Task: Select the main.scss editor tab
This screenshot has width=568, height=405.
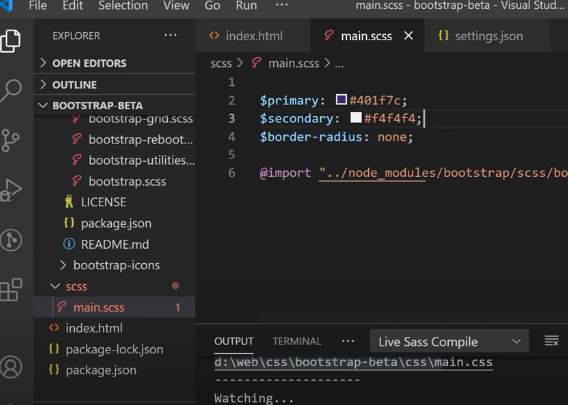Action: 366,36
